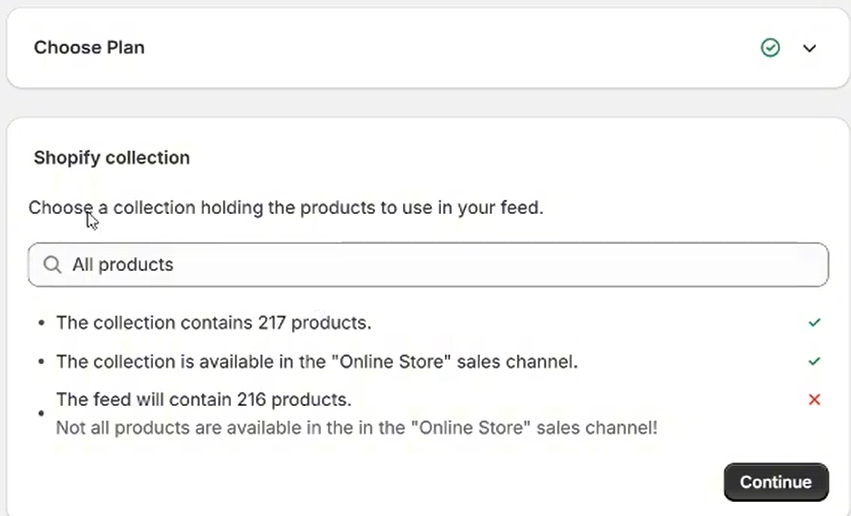
Task: Expand the Choose Plan section chevron
Action: point(810,48)
